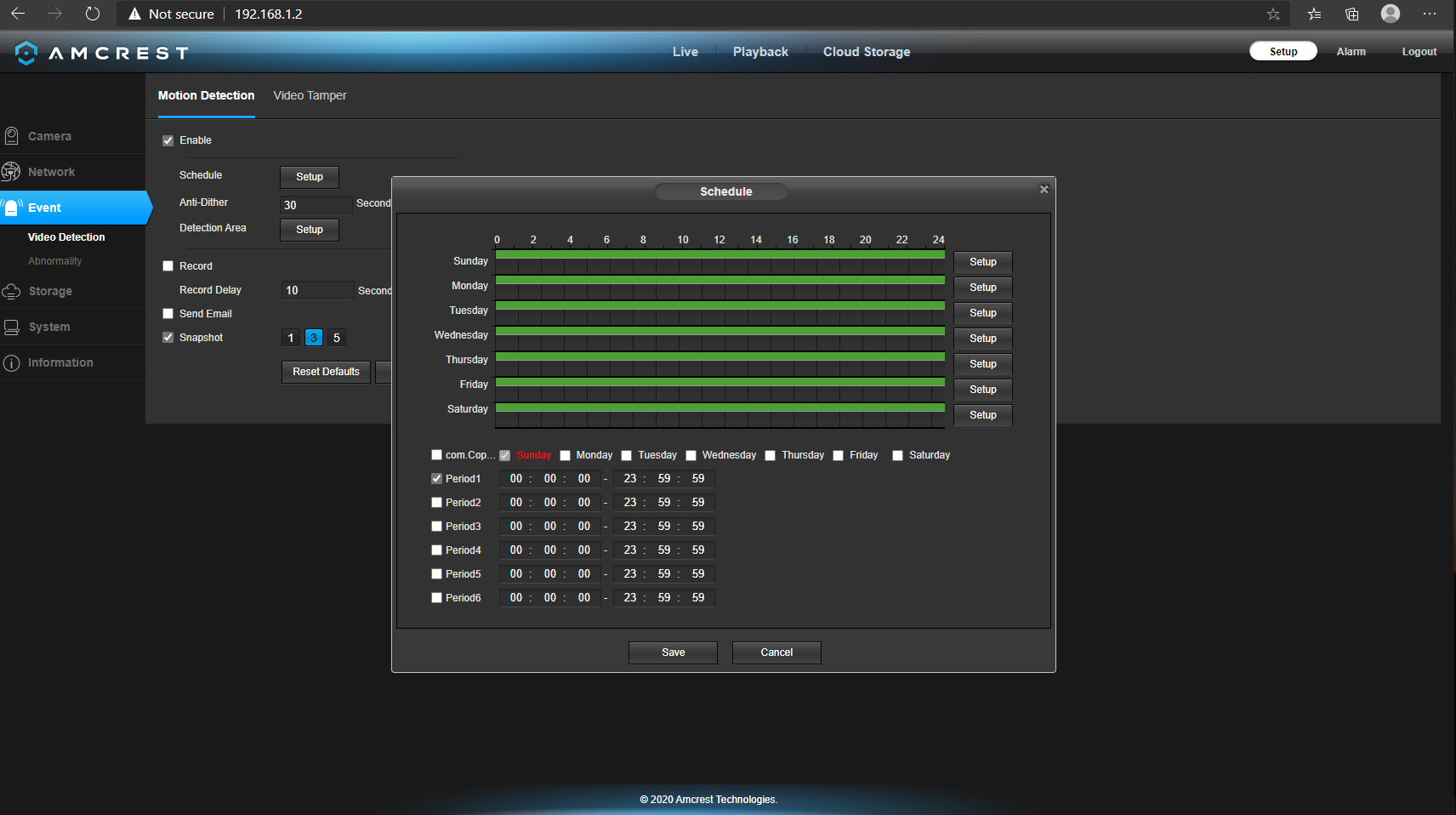
Task: Open the Abnormality submenu item
Action: 55,261
